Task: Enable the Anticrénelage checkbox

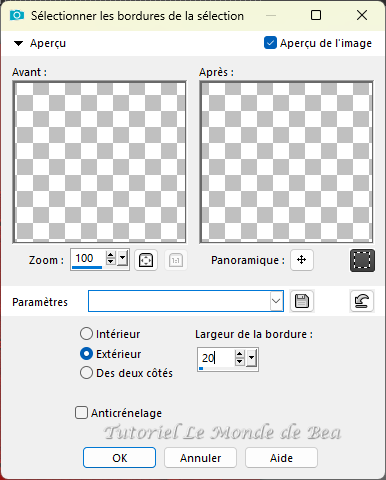Action: [x=81, y=412]
